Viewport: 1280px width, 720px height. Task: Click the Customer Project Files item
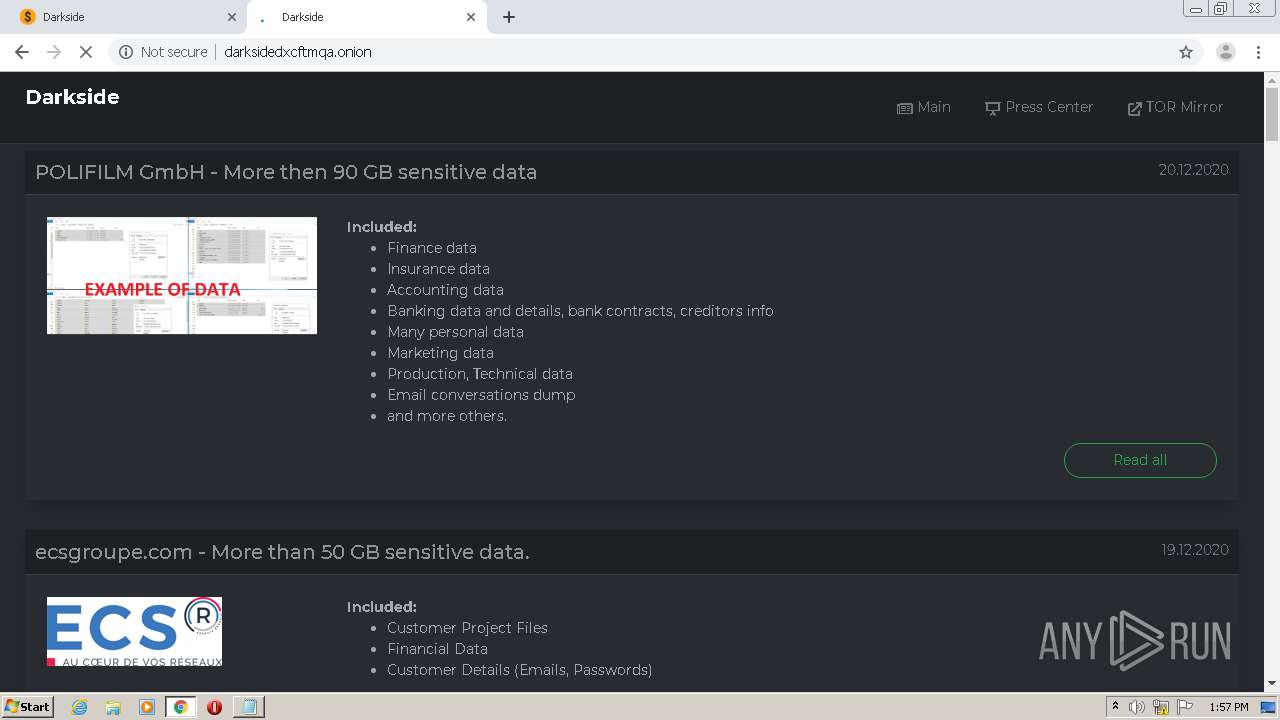[x=467, y=628]
